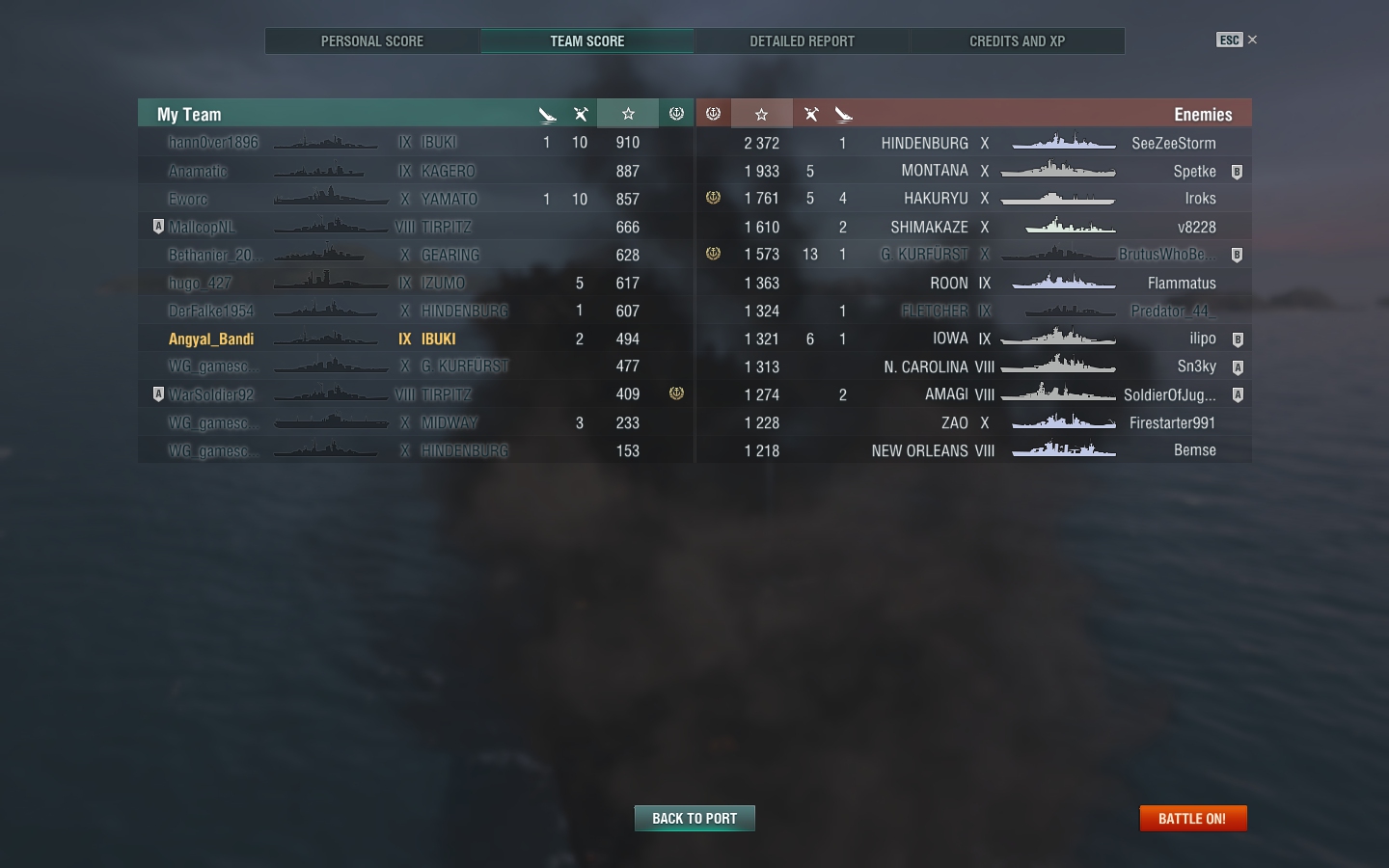Switch to Detailed Report tab
1389x868 pixels.
coord(803,41)
